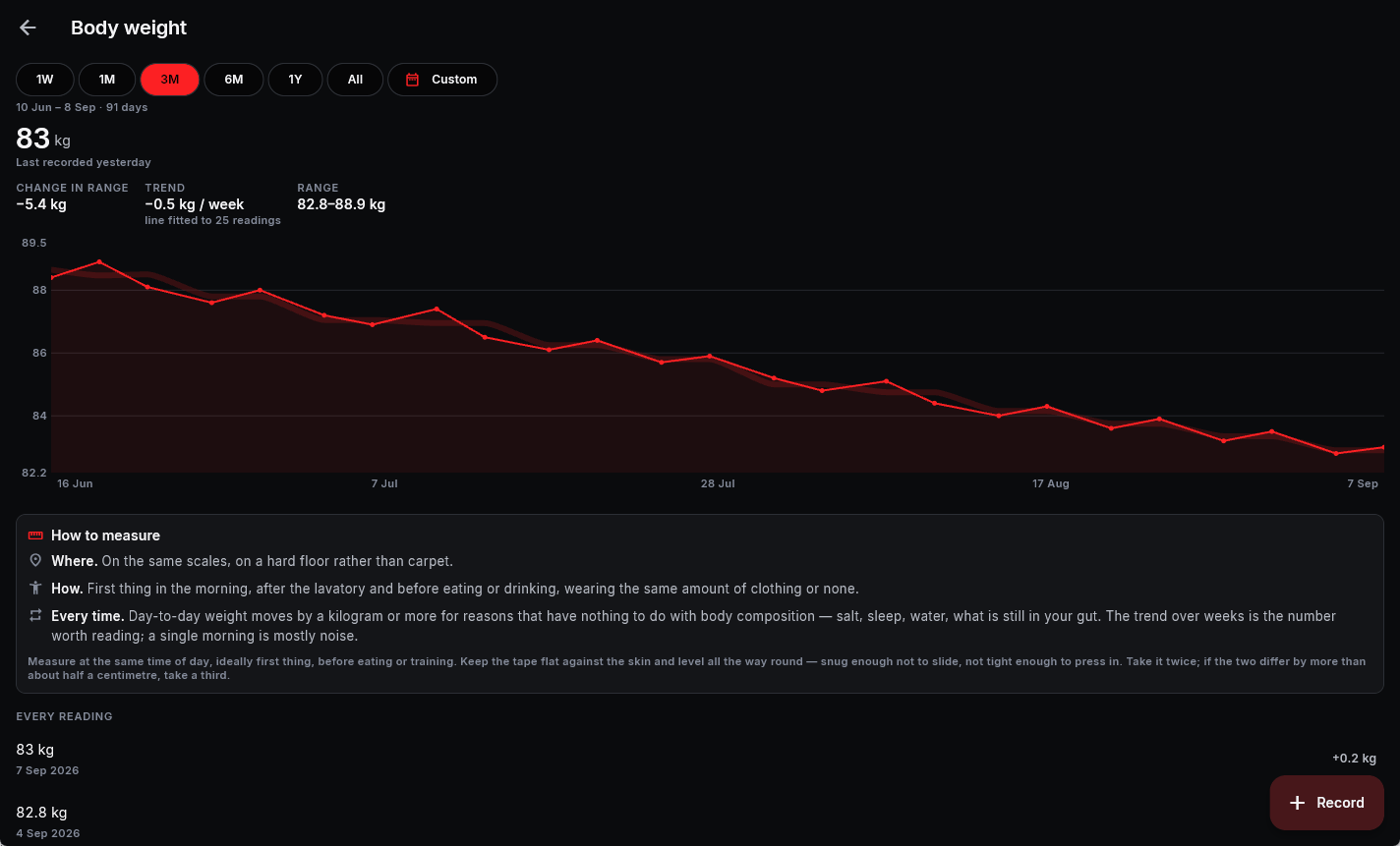This screenshot has width=1400, height=846.
Task: Click the EVERY READING section header
Action: tap(64, 716)
